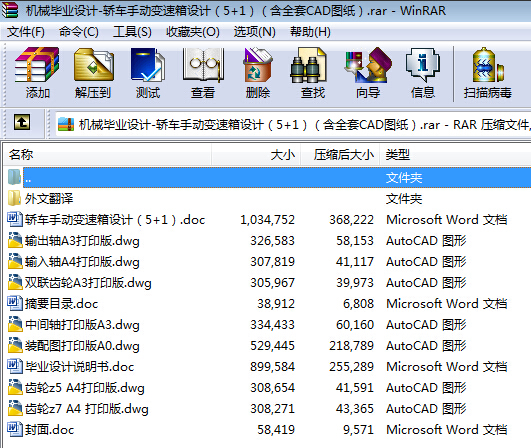Viewport: 531px width, 448px height.
Task: Open the 工具(S) menu
Action: 132,32
